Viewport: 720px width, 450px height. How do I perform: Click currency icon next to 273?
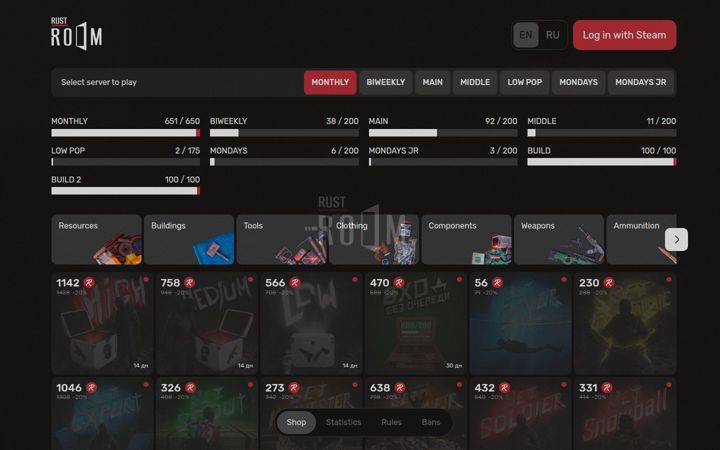point(294,388)
